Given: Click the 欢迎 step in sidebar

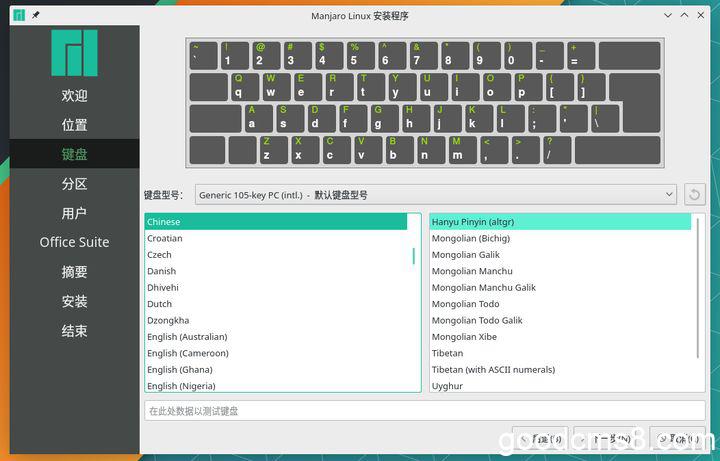Looking at the screenshot, I should (74, 96).
